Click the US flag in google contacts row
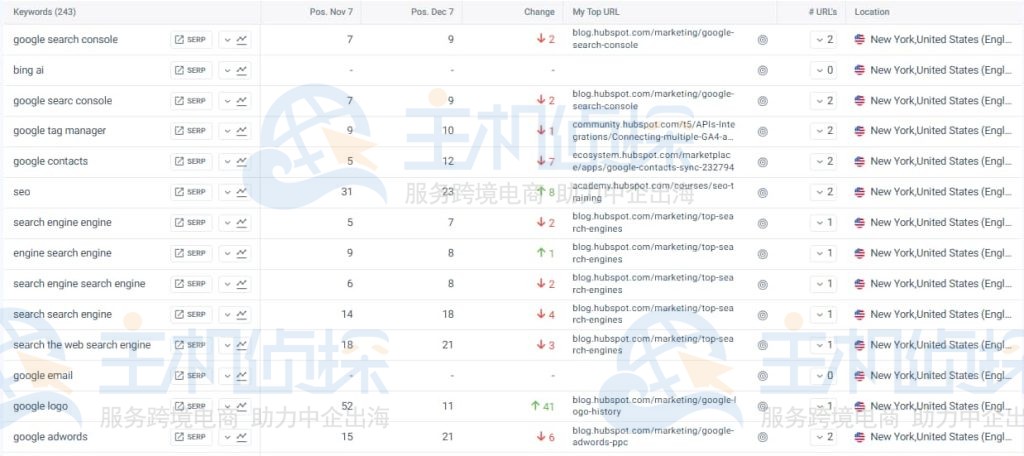Screen dimensions: 1024x456 [x=859, y=161]
